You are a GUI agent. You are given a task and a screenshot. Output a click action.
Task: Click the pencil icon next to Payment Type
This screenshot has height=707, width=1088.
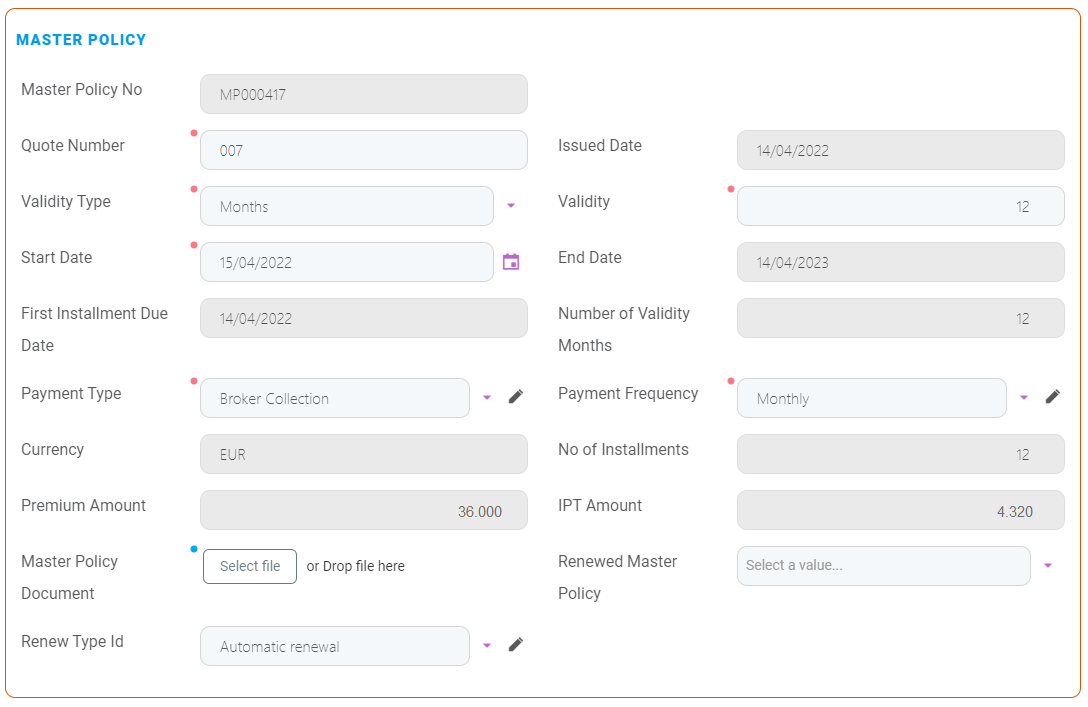[515, 397]
